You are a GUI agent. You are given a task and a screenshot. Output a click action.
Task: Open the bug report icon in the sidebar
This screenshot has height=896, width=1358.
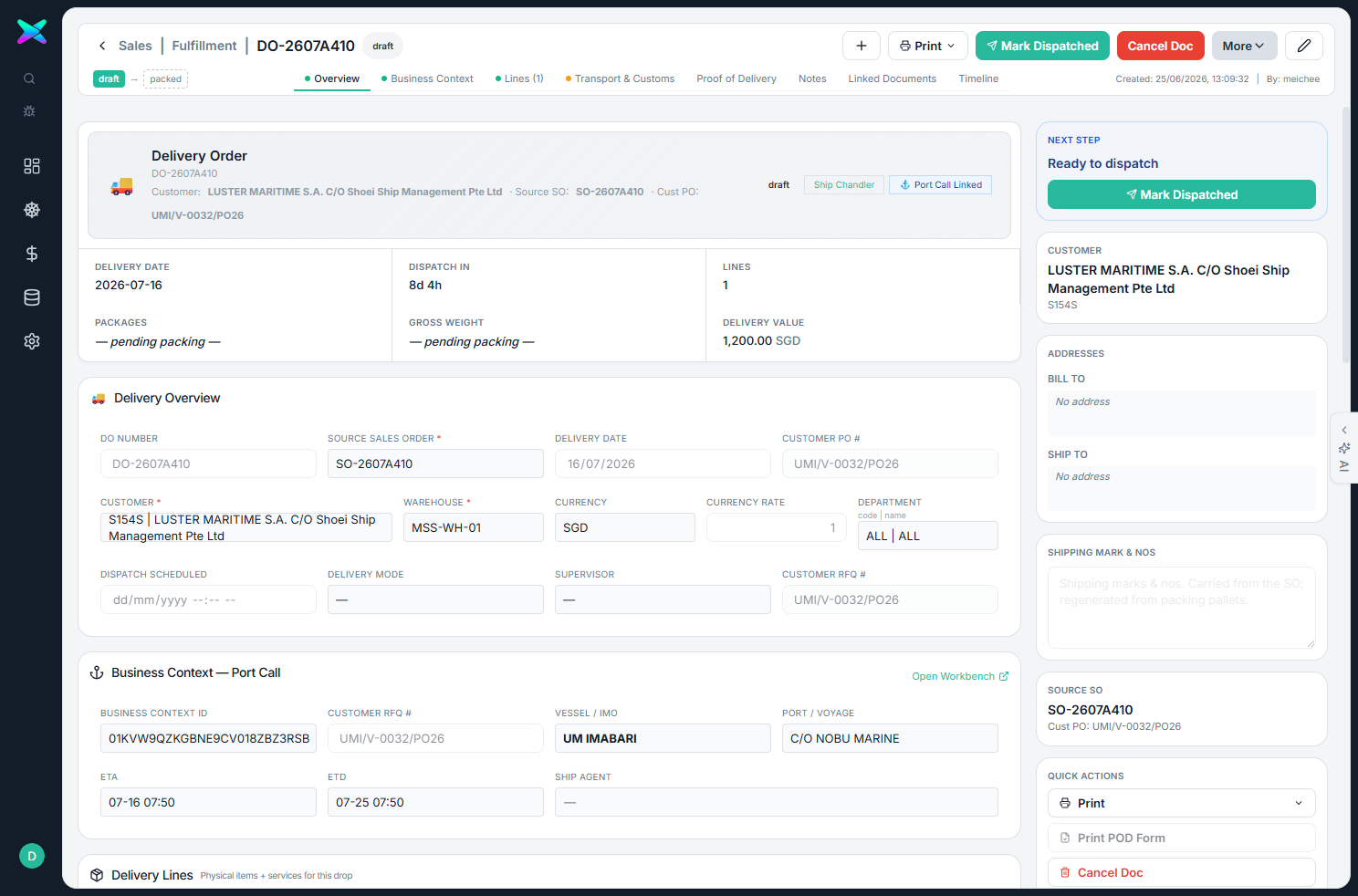point(29,111)
